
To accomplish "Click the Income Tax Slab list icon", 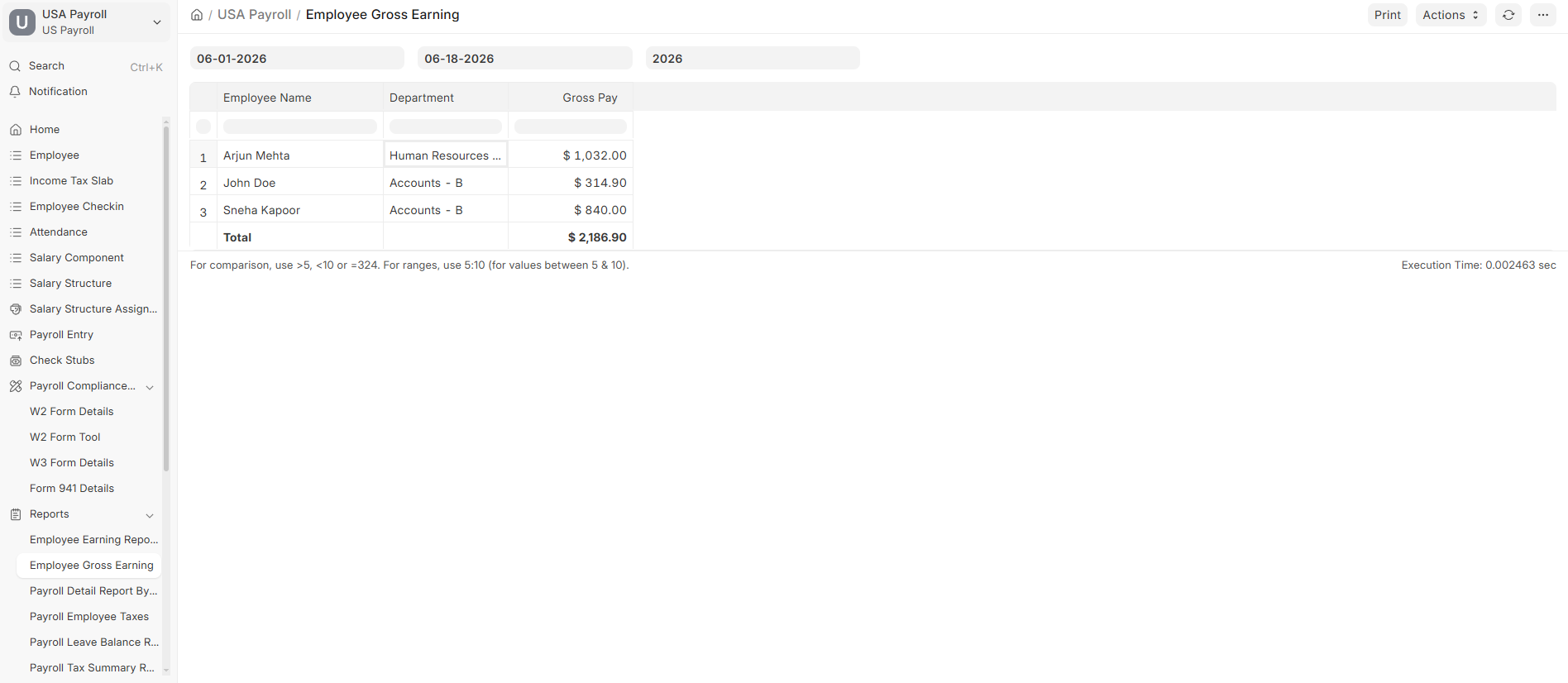I will (16, 181).
